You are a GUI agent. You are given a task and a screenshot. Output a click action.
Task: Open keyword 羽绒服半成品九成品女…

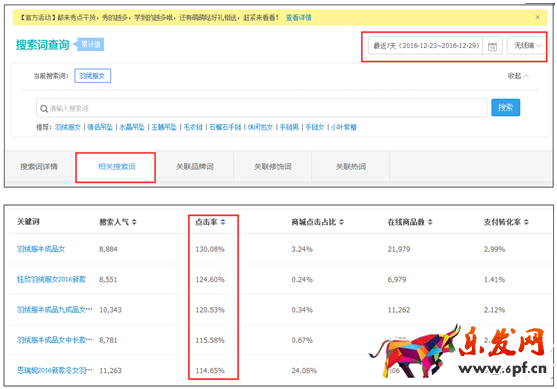point(54,310)
